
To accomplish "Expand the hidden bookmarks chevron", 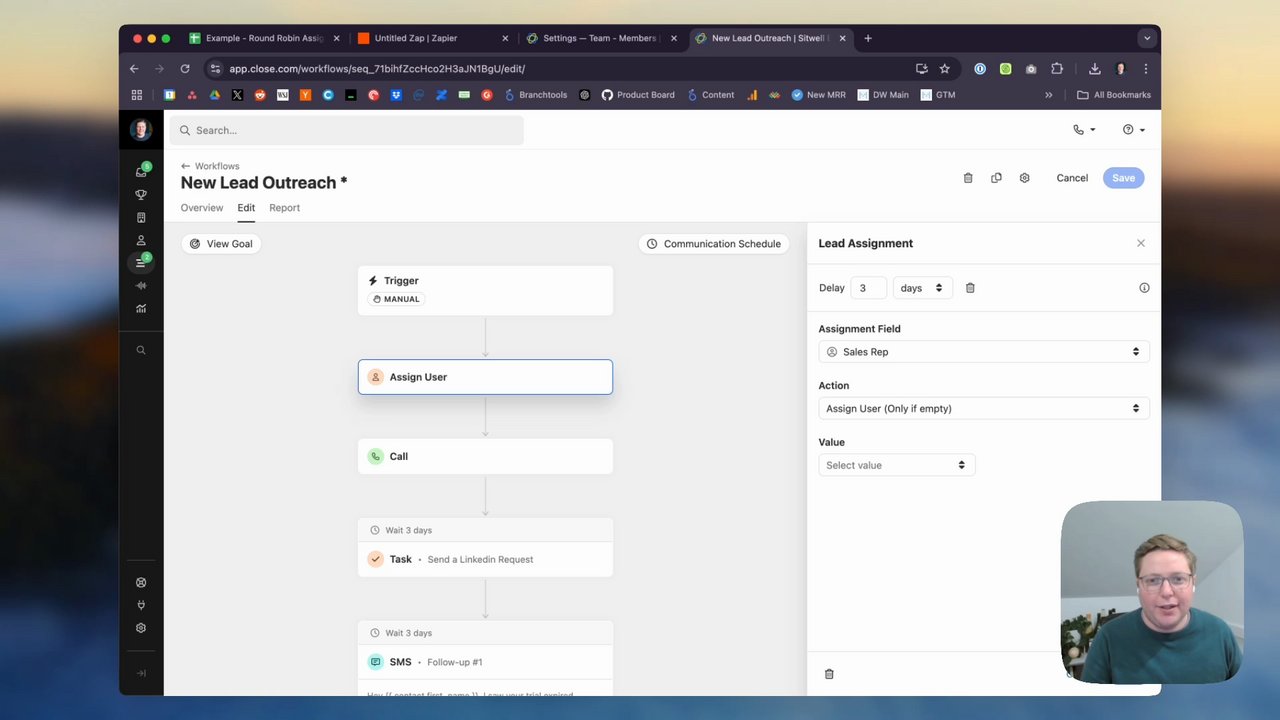I will click(x=1048, y=95).
